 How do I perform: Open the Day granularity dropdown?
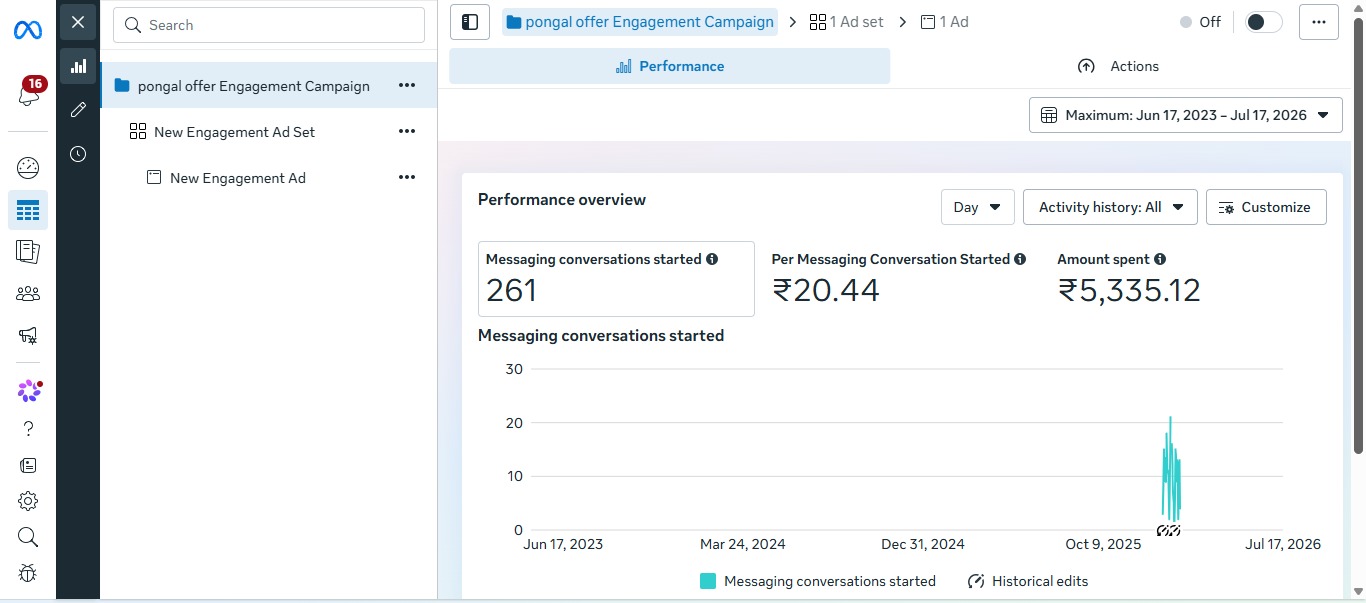[978, 207]
